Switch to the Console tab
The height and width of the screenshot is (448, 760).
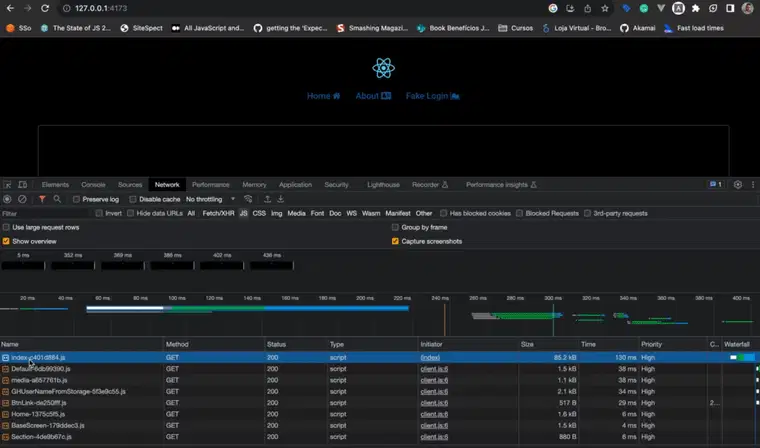click(93, 185)
